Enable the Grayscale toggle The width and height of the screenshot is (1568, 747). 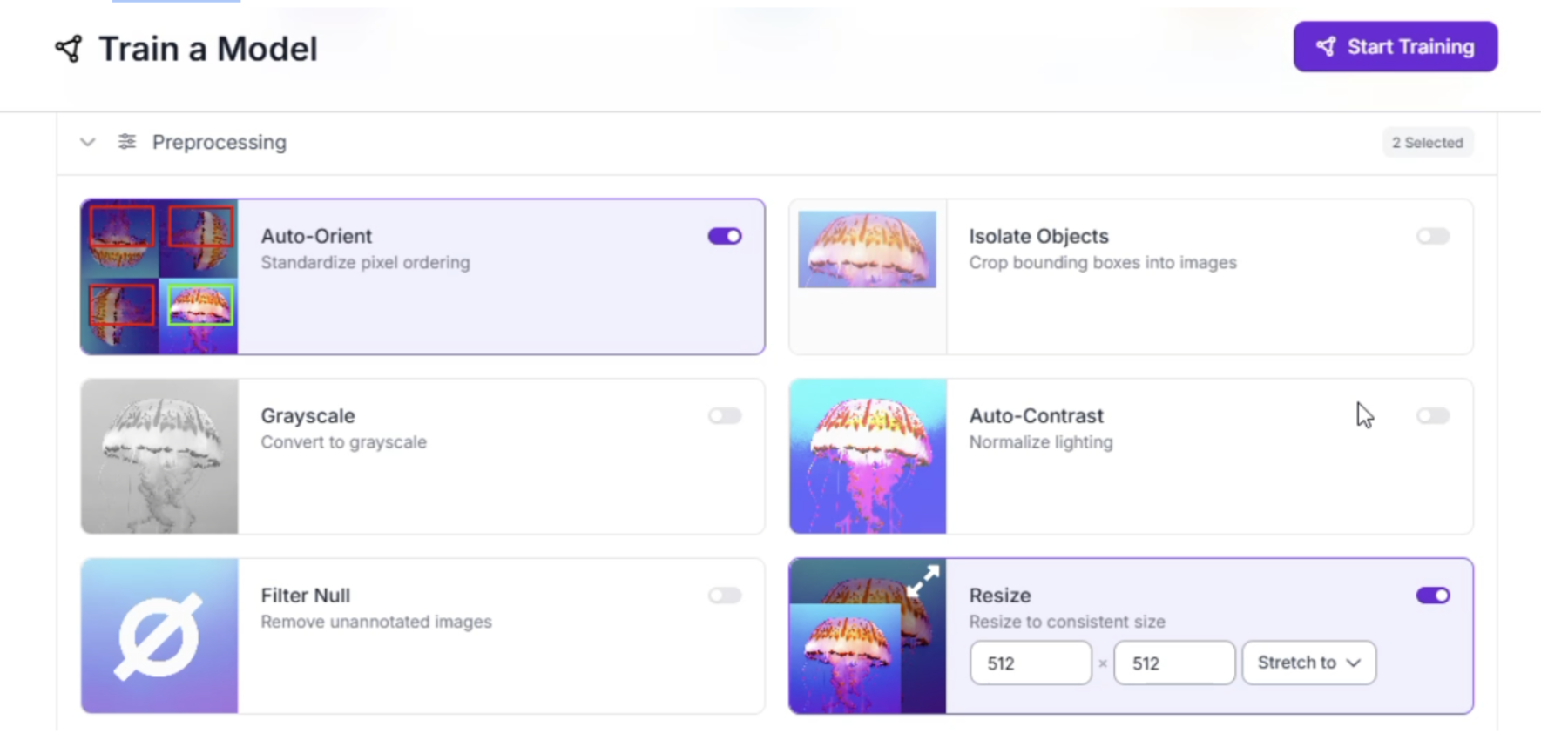[x=725, y=416]
